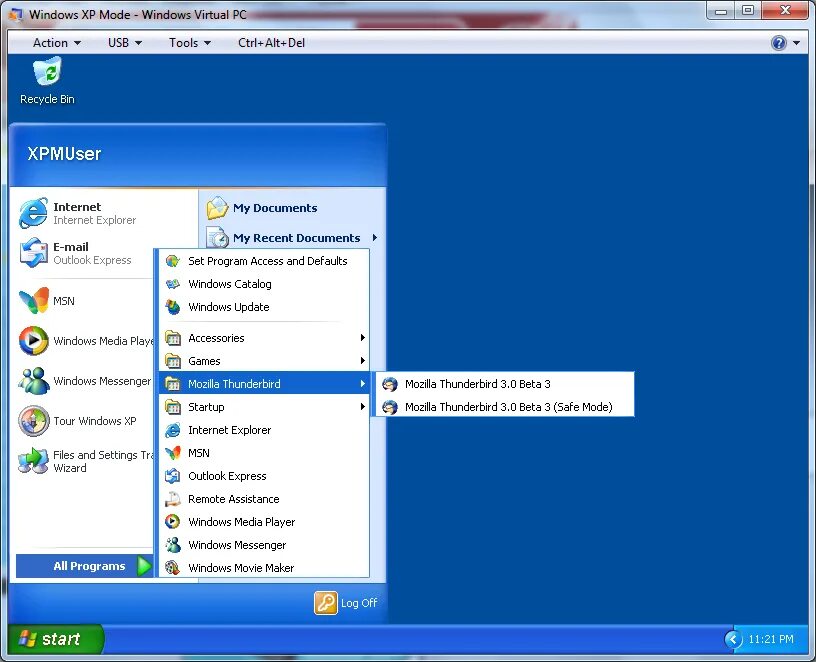Launch Mozilla Thunderbird 3.0 Beta 3
This screenshot has width=816, height=662.
[x=504, y=384]
